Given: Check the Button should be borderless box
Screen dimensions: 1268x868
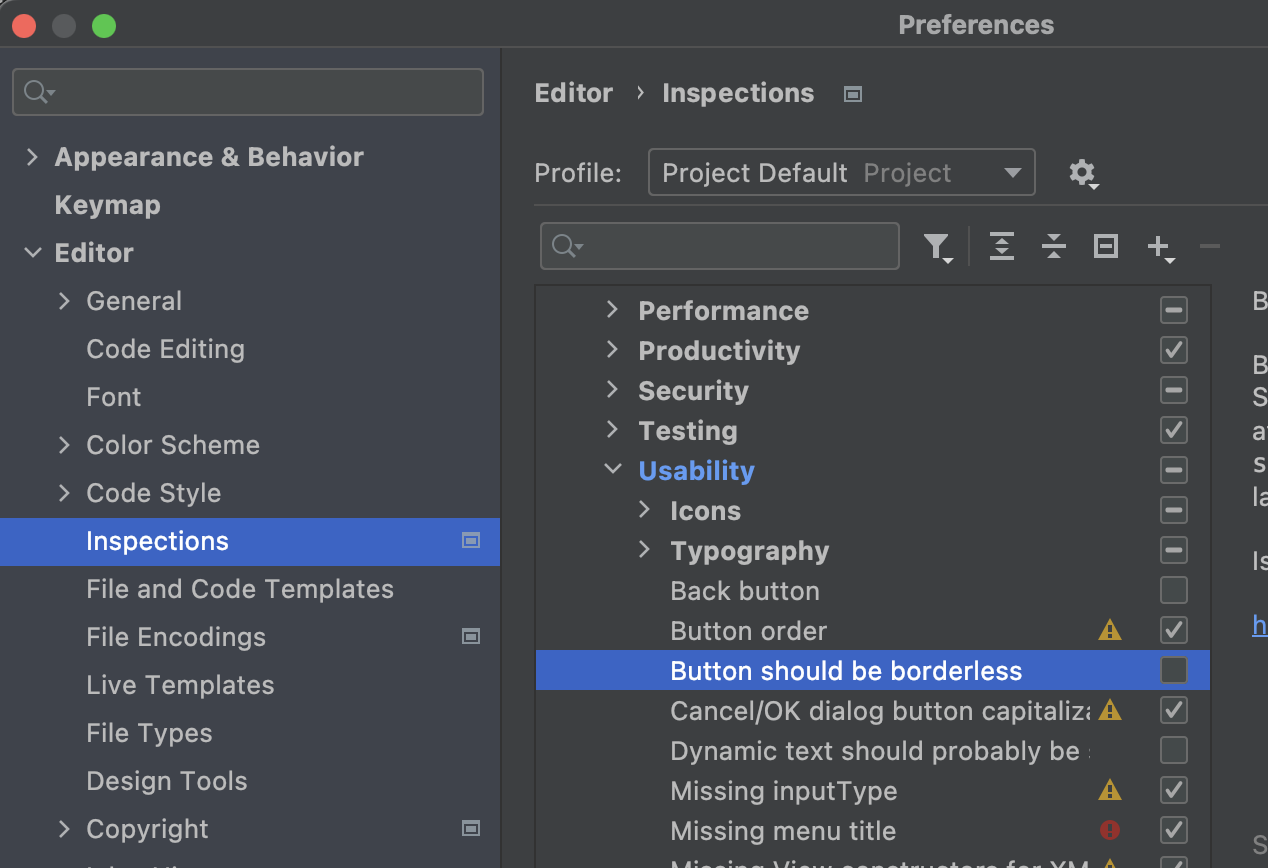Looking at the screenshot, I should point(1173,670).
